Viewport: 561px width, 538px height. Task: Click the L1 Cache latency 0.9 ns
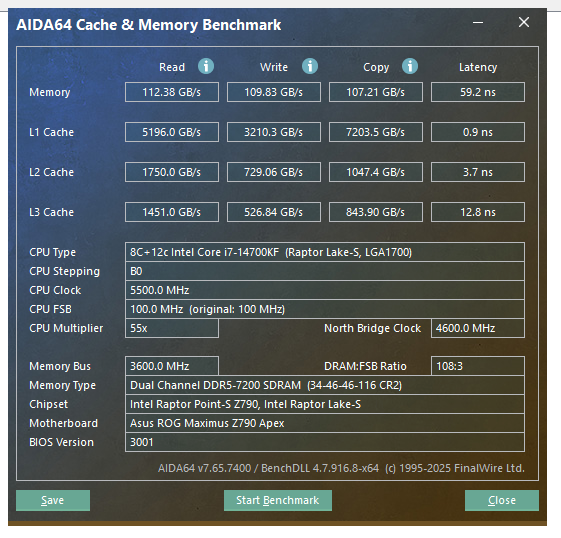(478, 132)
